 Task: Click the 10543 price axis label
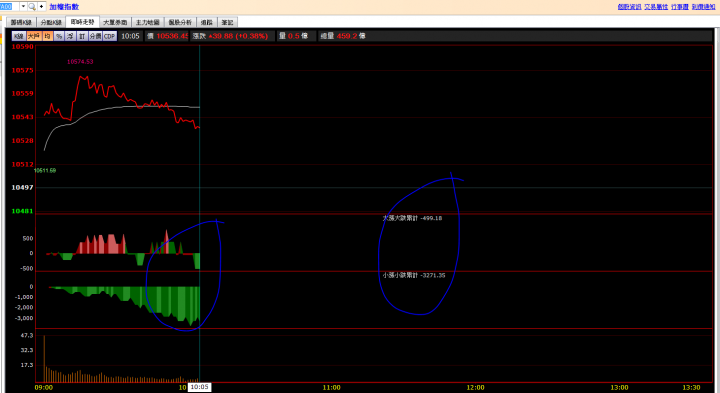point(22,117)
